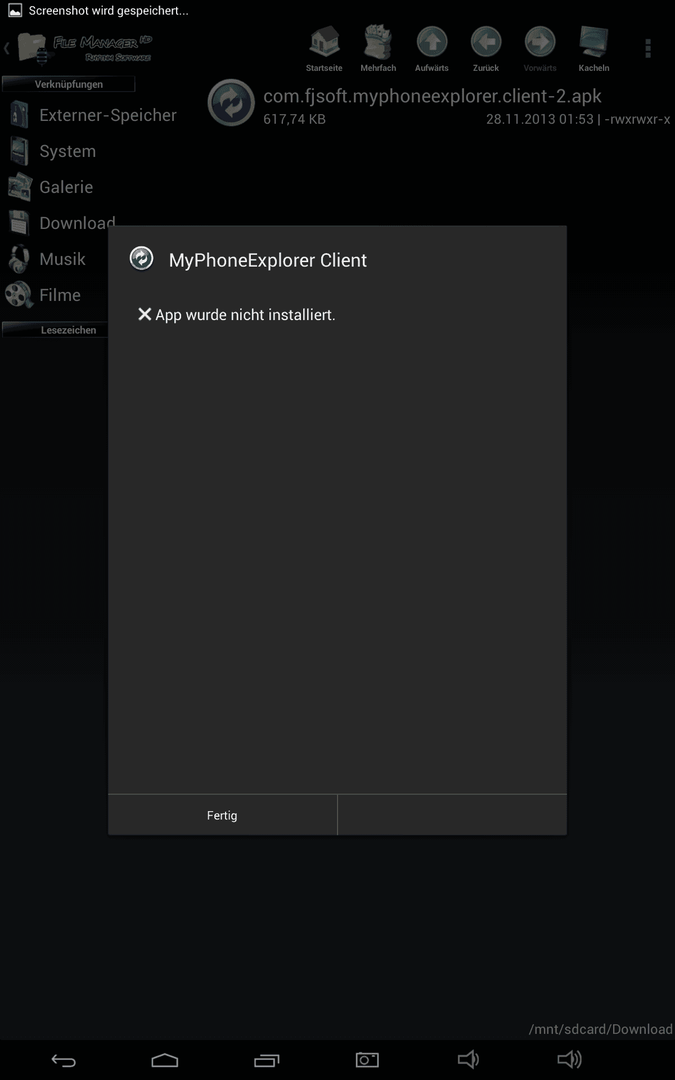Image resolution: width=675 pixels, height=1080 pixels.
Task: Select the Mehrfach multi-select icon
Action: (378, 48)
